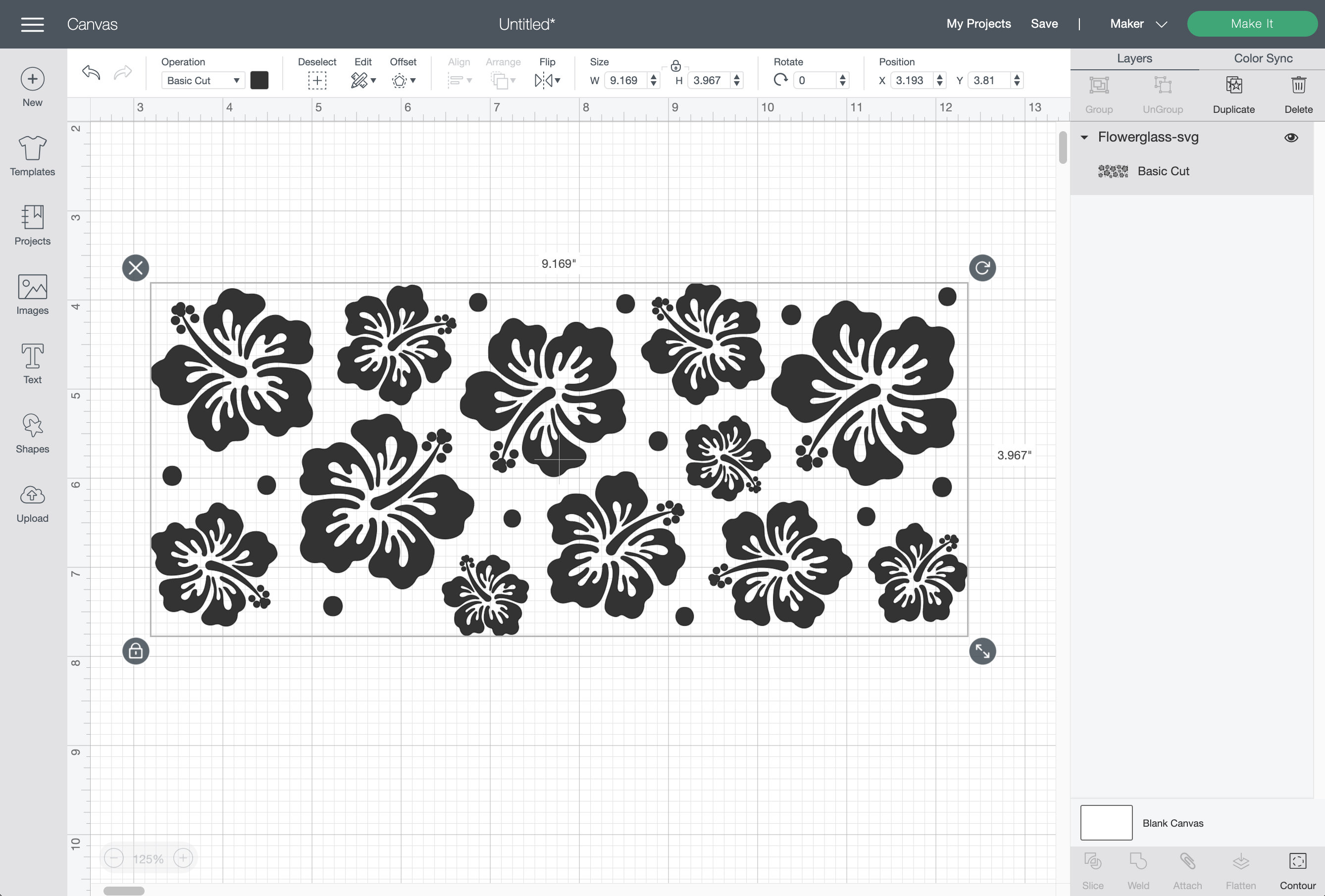Increase the height value with the stepper

737,76
